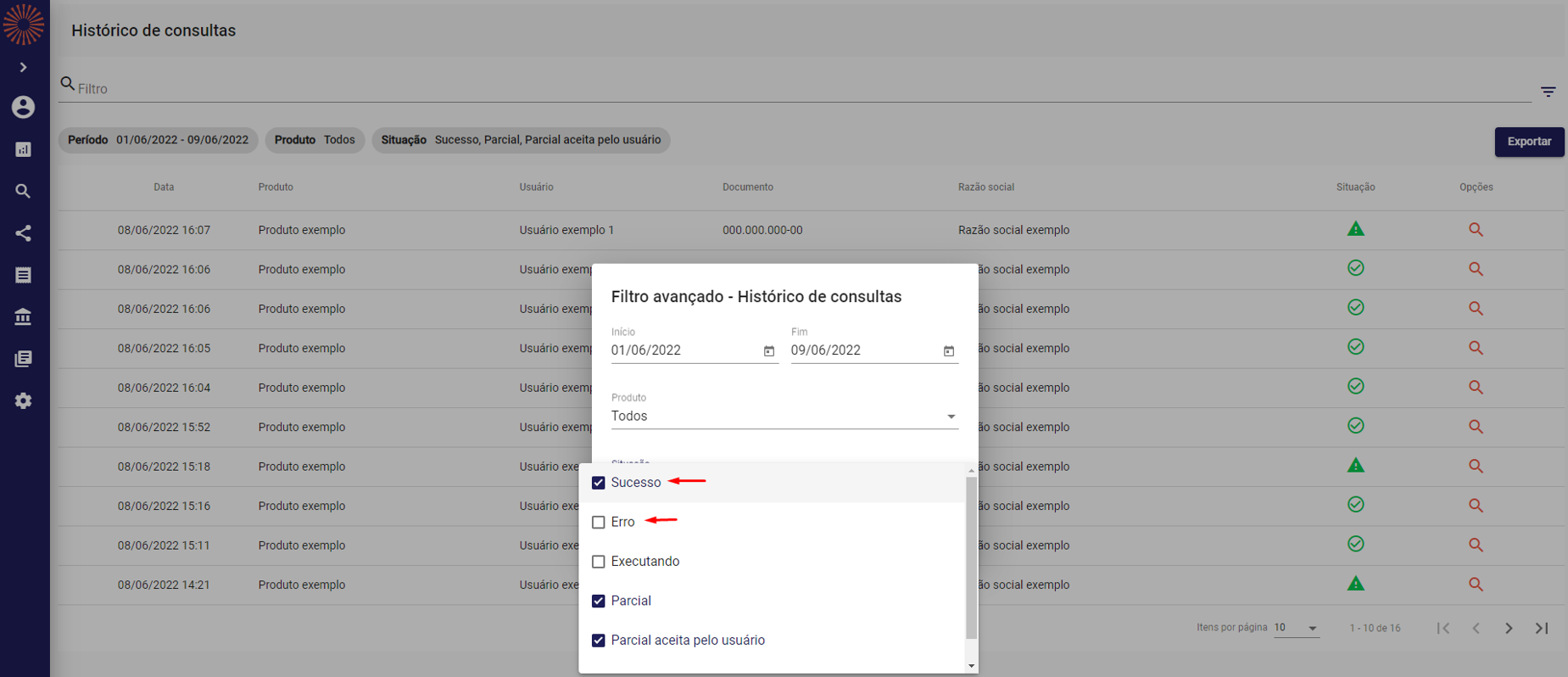The height and width of the screenshot is (677, 1568).
Task: Check the Executando checkbox
Action: point(598,562)
